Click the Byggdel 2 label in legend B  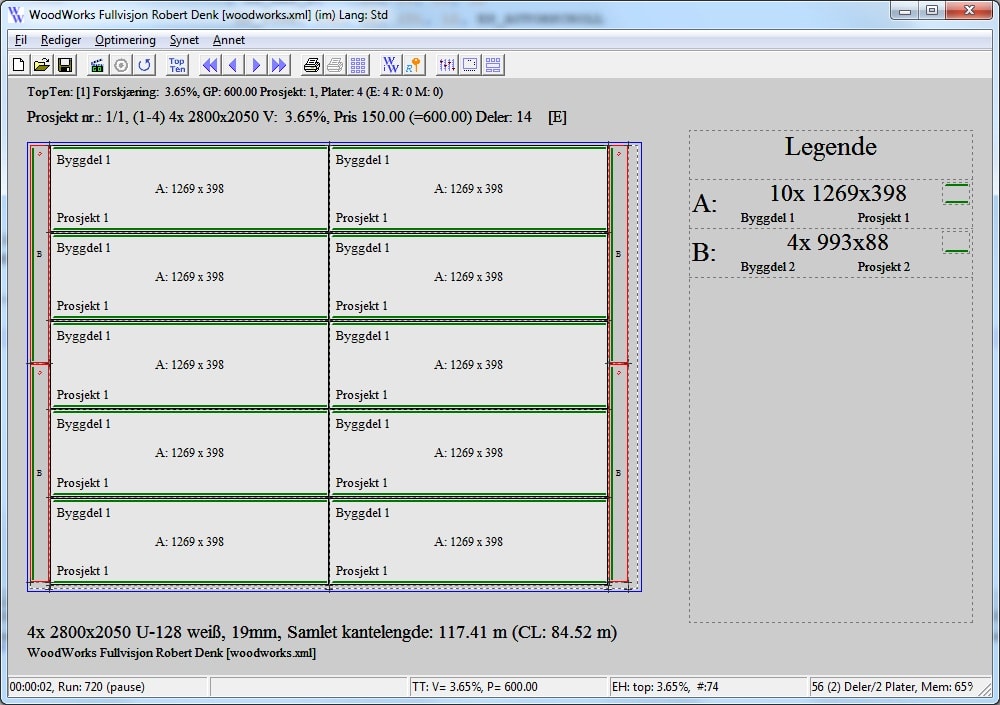pyautogui.click(x=767, y=267)
